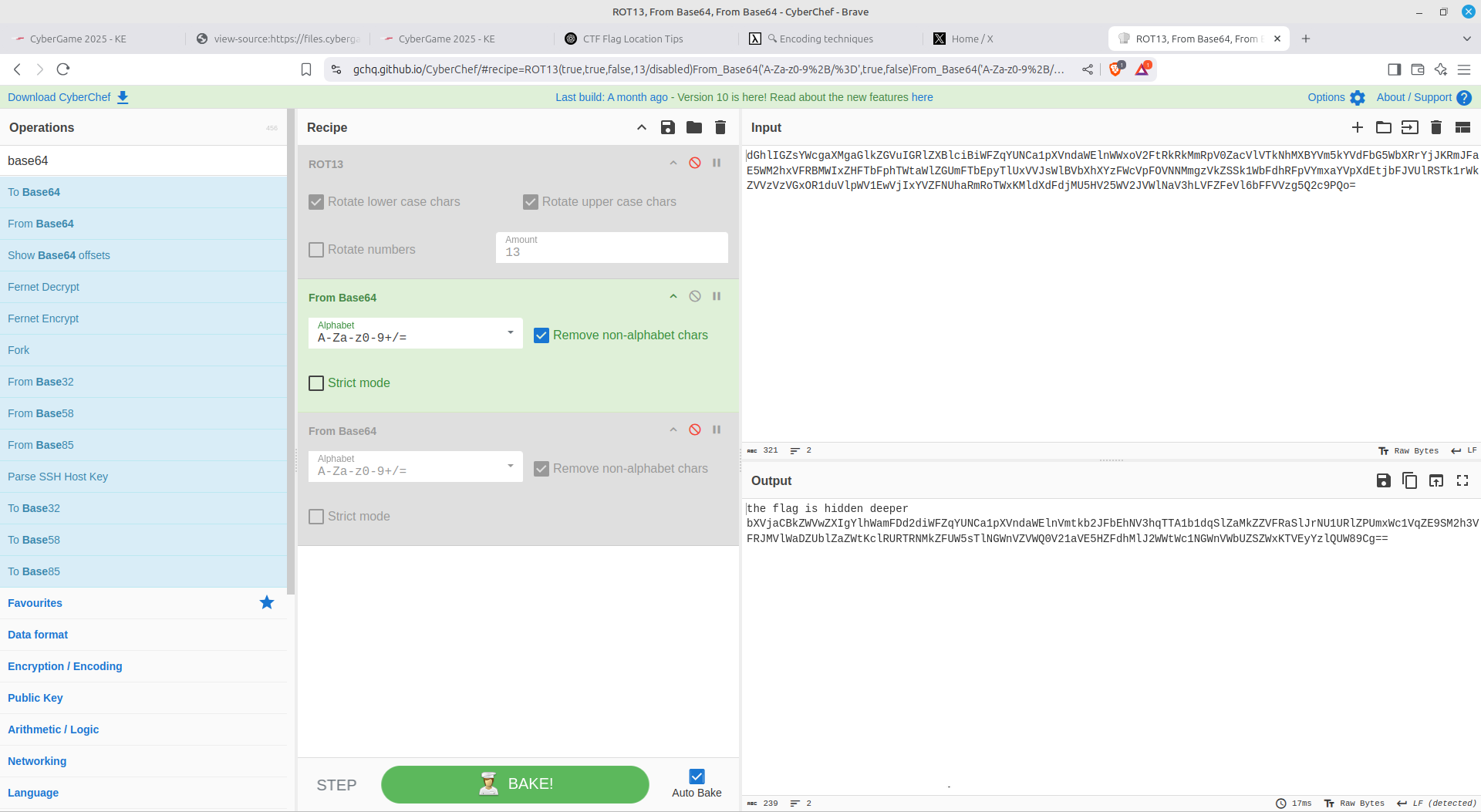Image resolution: width=1481 pixels, height=812 pixels.
Task: Set breakpoint on the active From Base64 step
Action: click(717, 296)
